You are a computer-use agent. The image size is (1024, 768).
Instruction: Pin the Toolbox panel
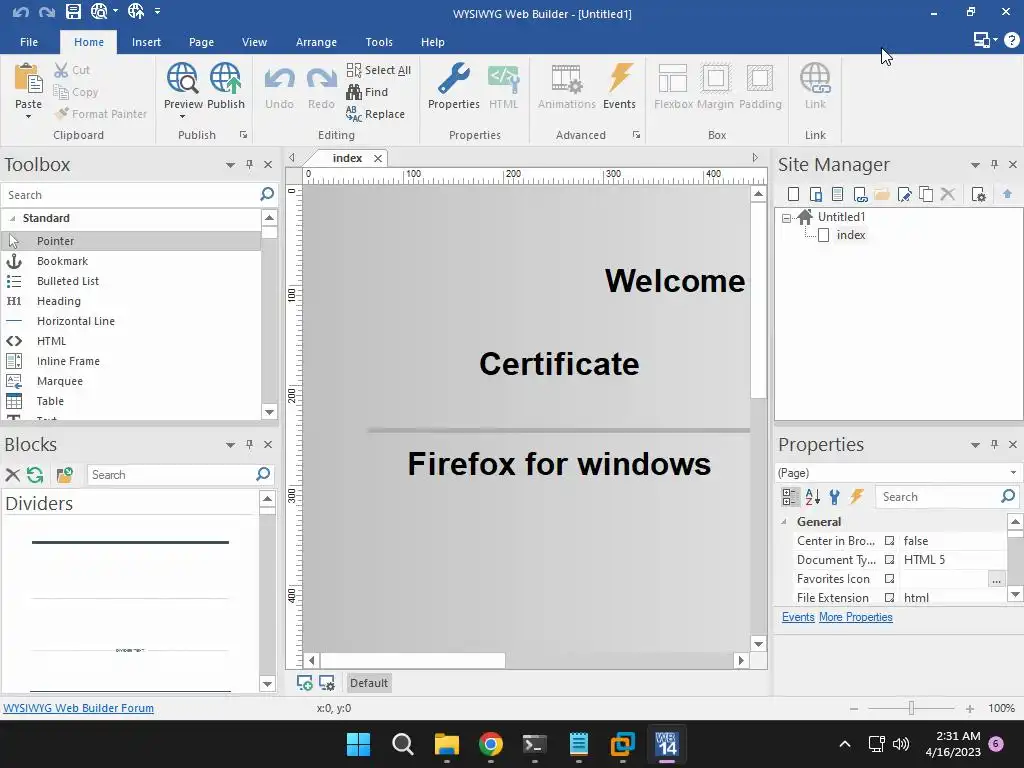(249, 165)
